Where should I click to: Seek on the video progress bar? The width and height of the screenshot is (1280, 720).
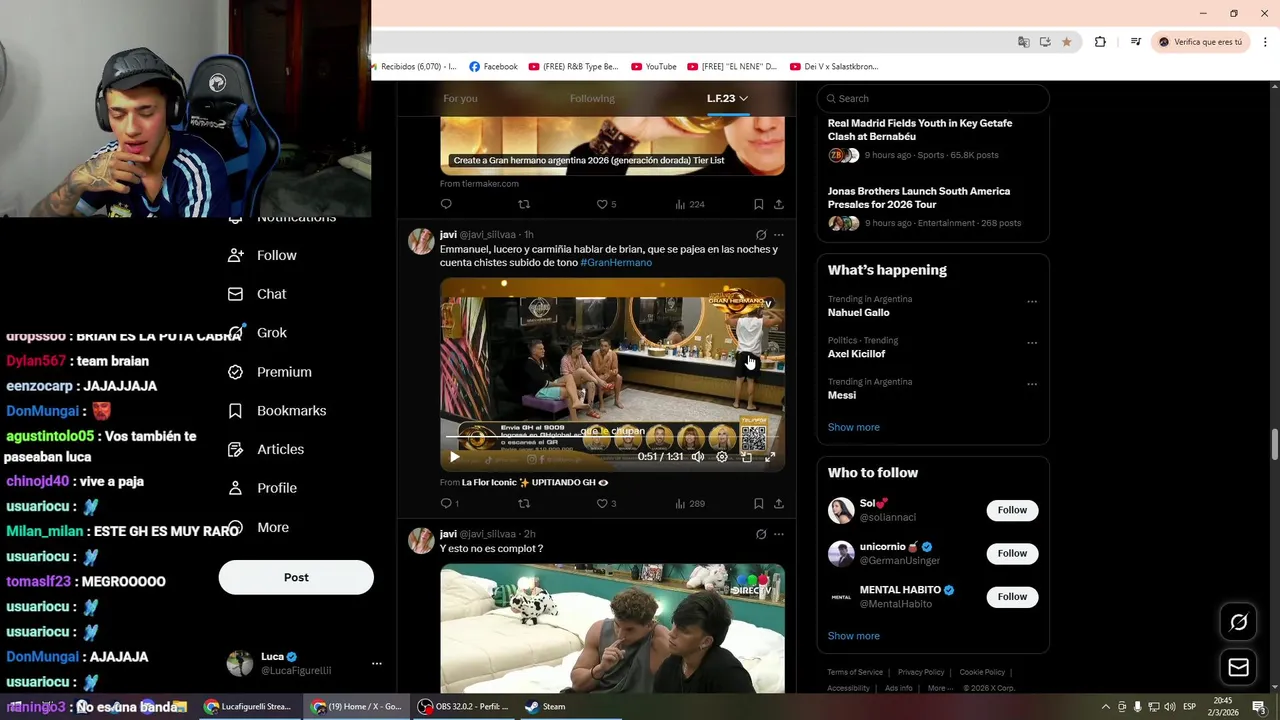pos(612,437)
